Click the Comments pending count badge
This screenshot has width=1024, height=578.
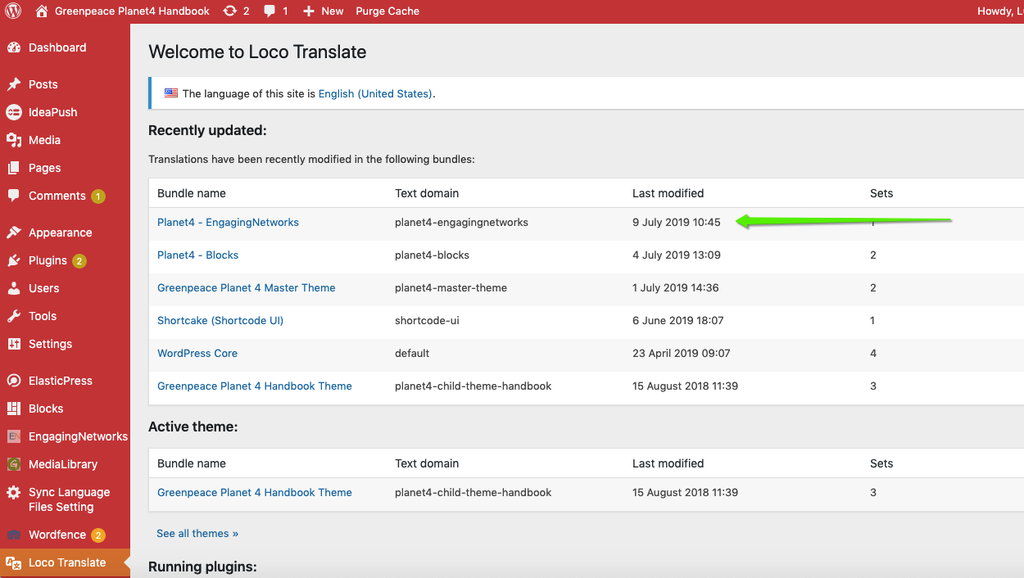pos(98,196)
